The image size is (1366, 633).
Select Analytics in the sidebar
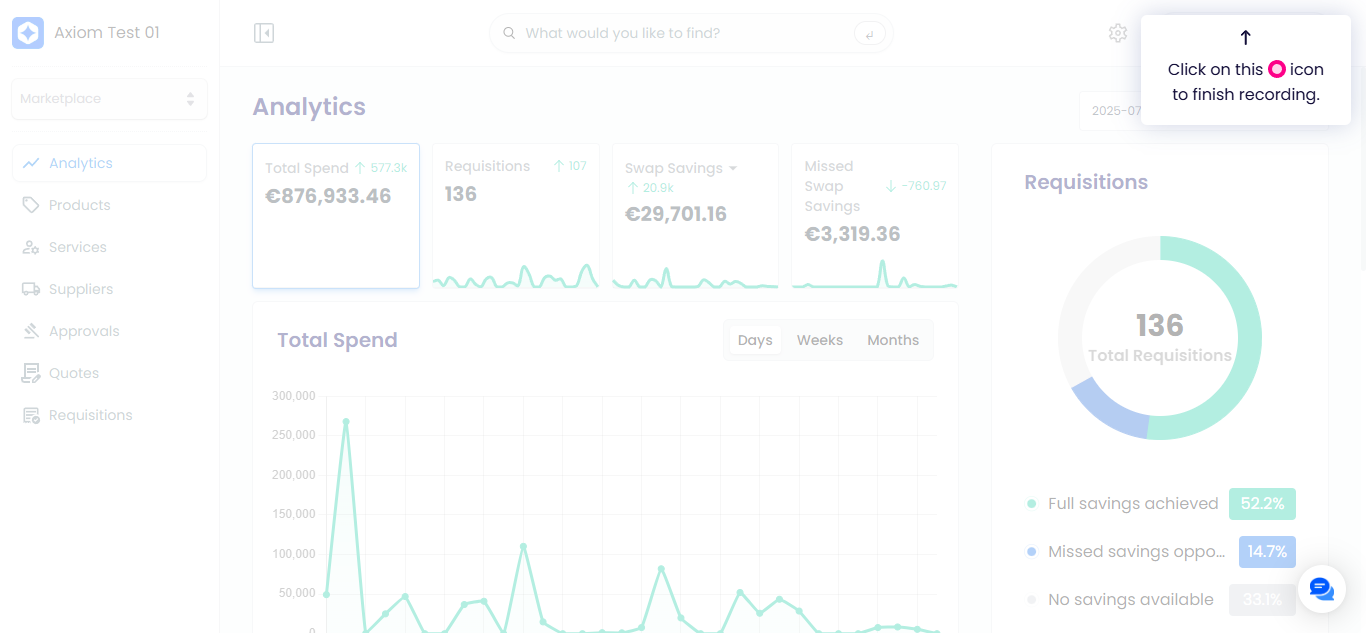click(x=109, y=163)
